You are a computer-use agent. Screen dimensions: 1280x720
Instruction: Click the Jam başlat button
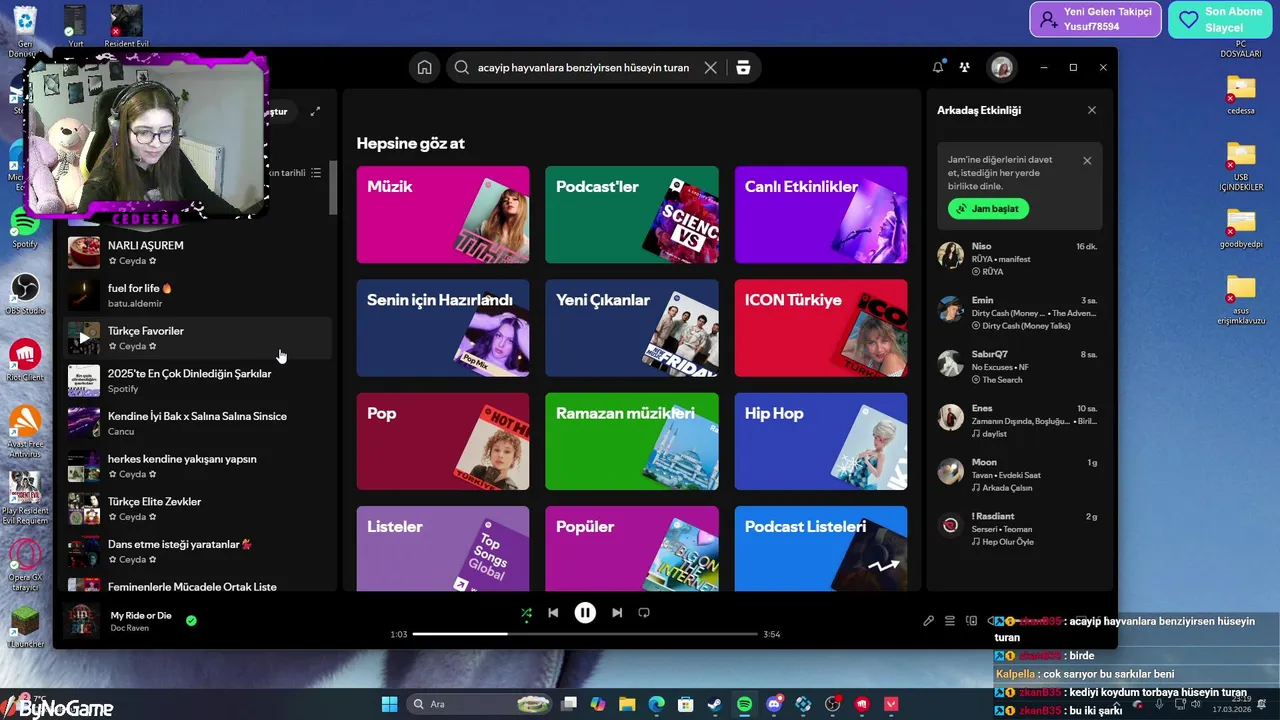pos(989,208)
